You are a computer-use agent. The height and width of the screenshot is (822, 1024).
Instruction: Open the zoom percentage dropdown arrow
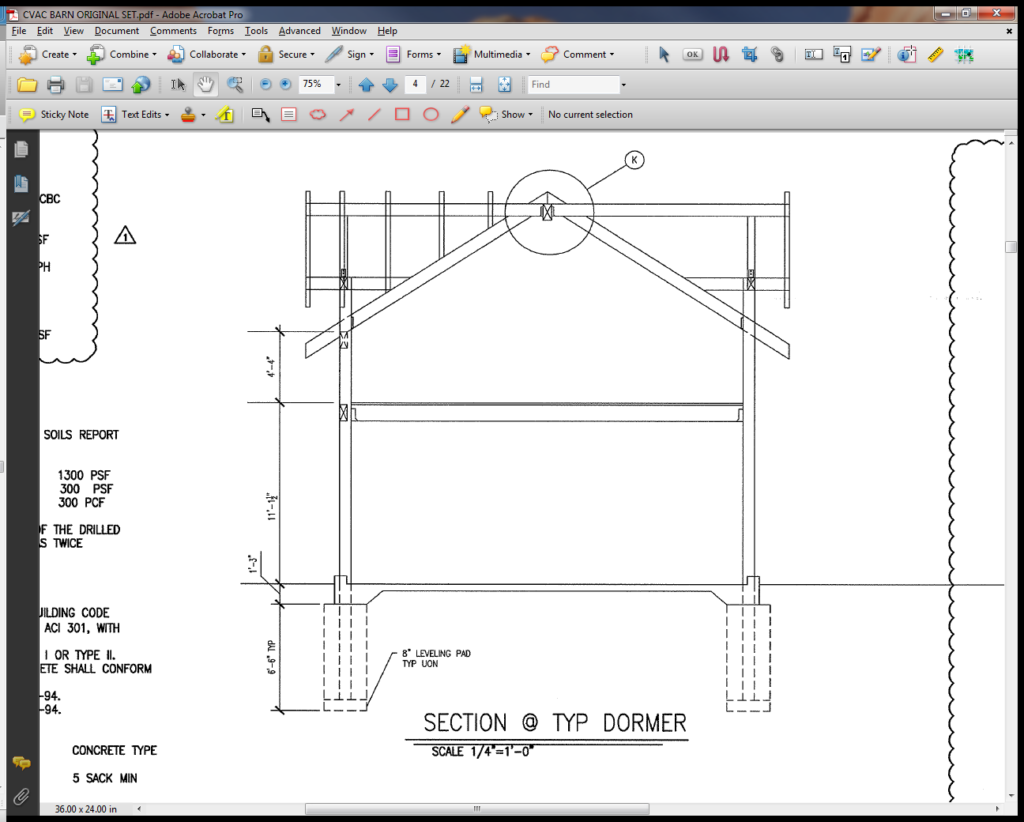(x=338, y=84)
